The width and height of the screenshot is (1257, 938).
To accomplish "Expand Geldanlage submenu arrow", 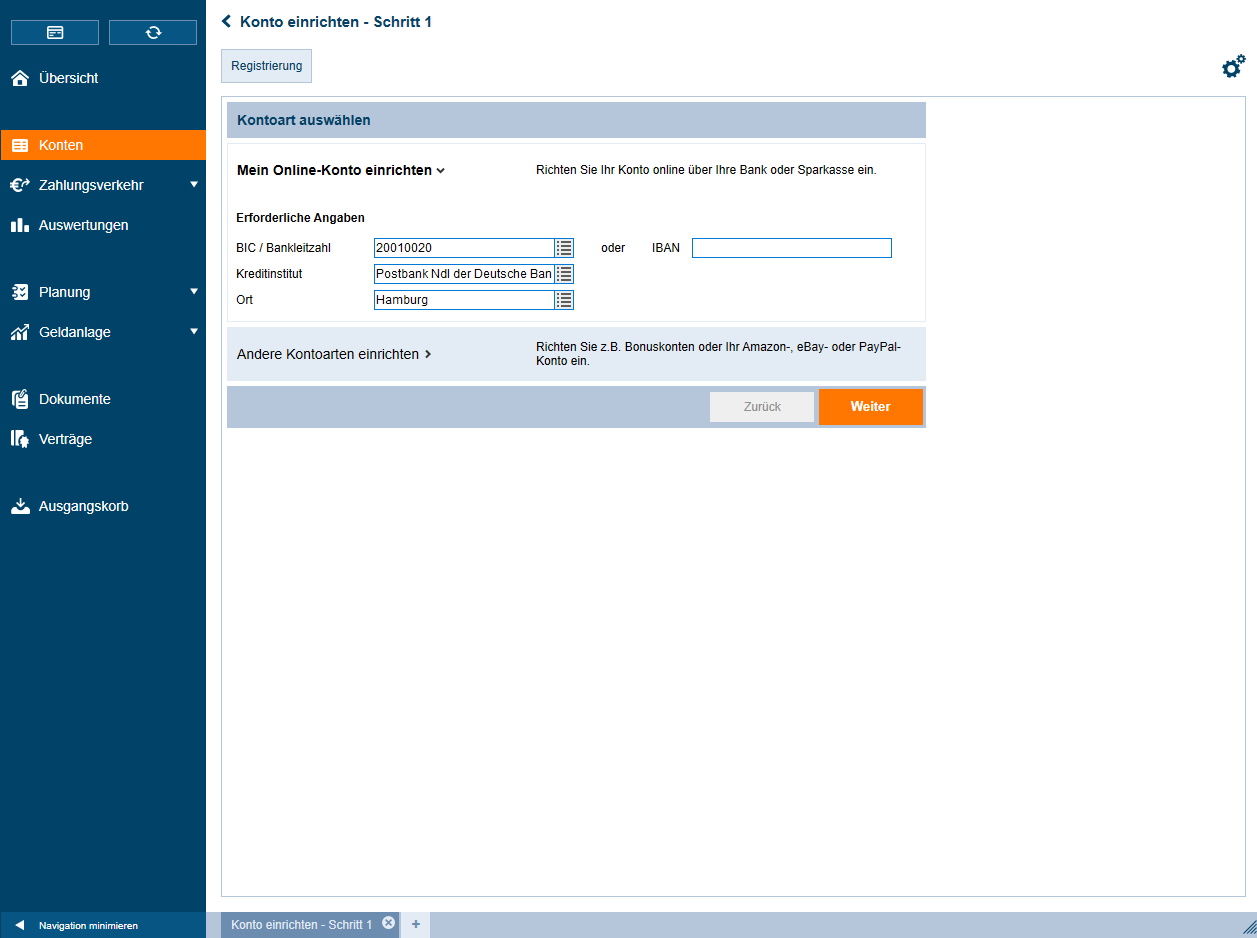I will (x=194, y=331).
